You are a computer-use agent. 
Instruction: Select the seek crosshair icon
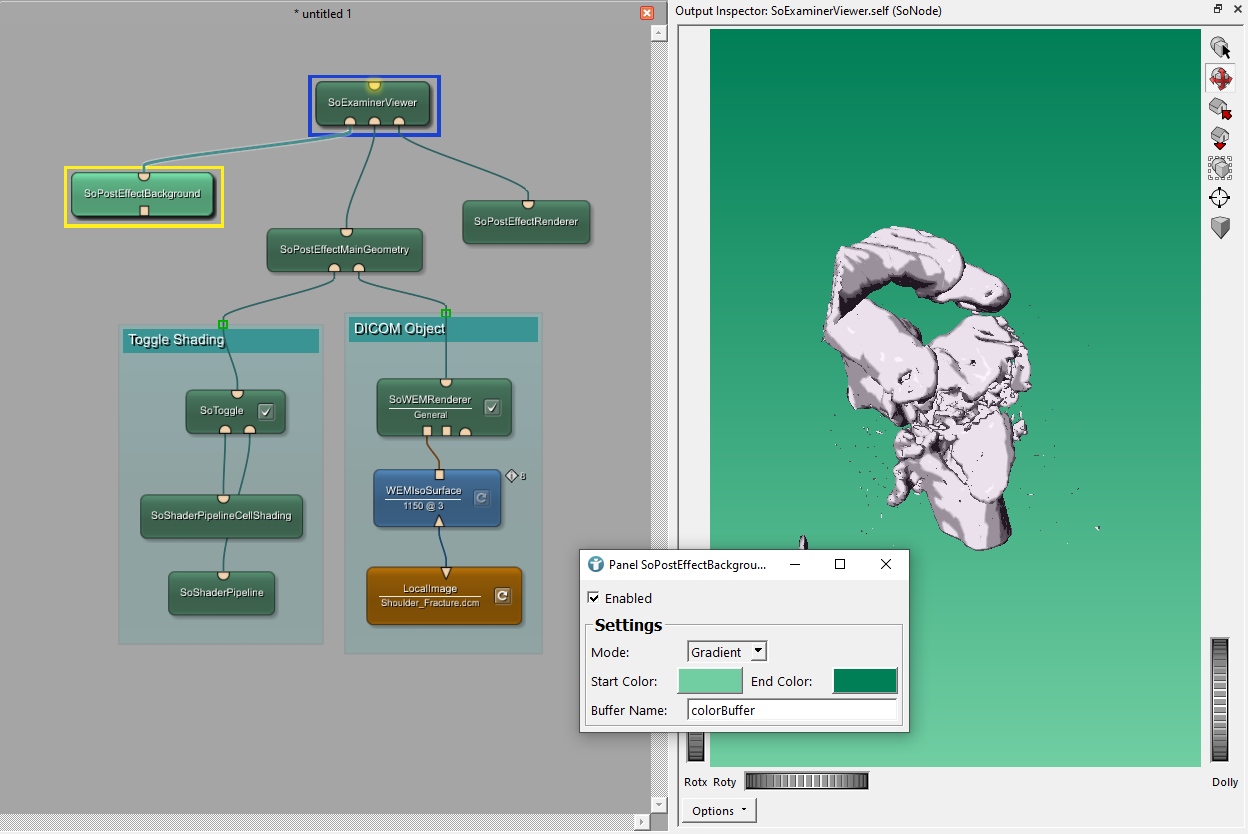click(x=1220, y=197)
